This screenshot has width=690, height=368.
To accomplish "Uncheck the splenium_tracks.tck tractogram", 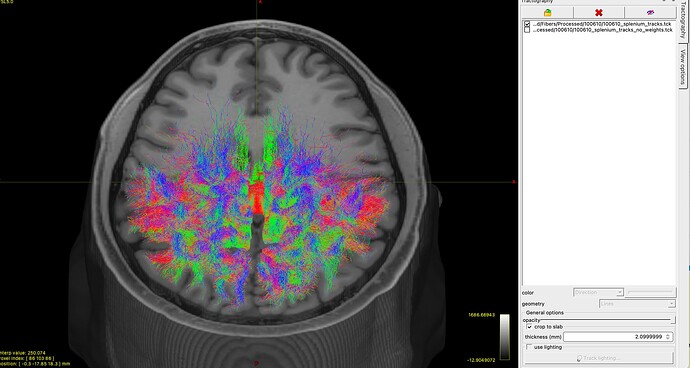I will (527, 24).
